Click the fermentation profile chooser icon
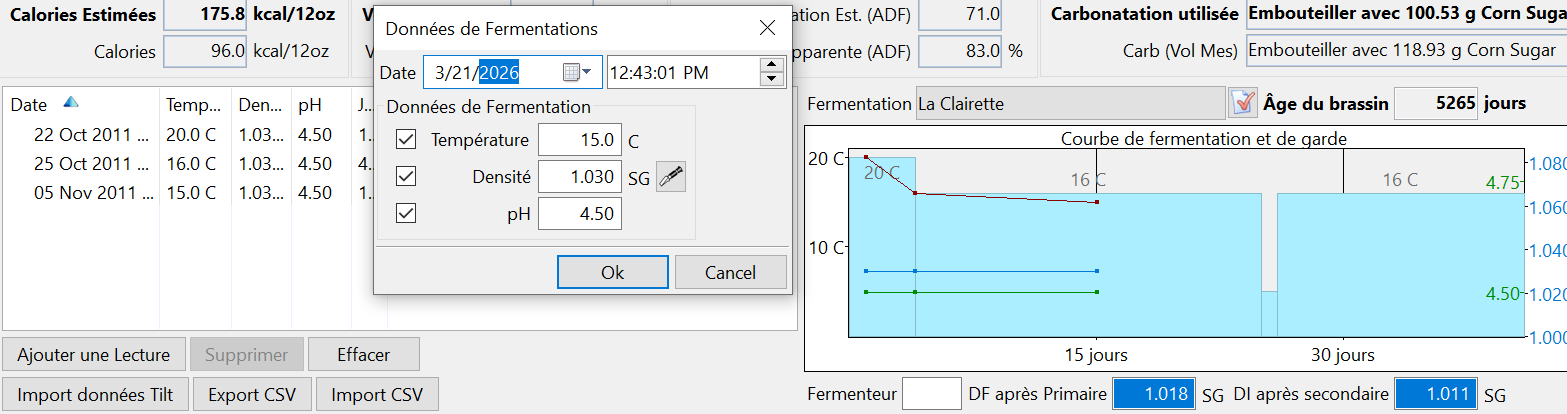The width and height of the screenshot is (1567, 414). click(x=1241, y=103)
